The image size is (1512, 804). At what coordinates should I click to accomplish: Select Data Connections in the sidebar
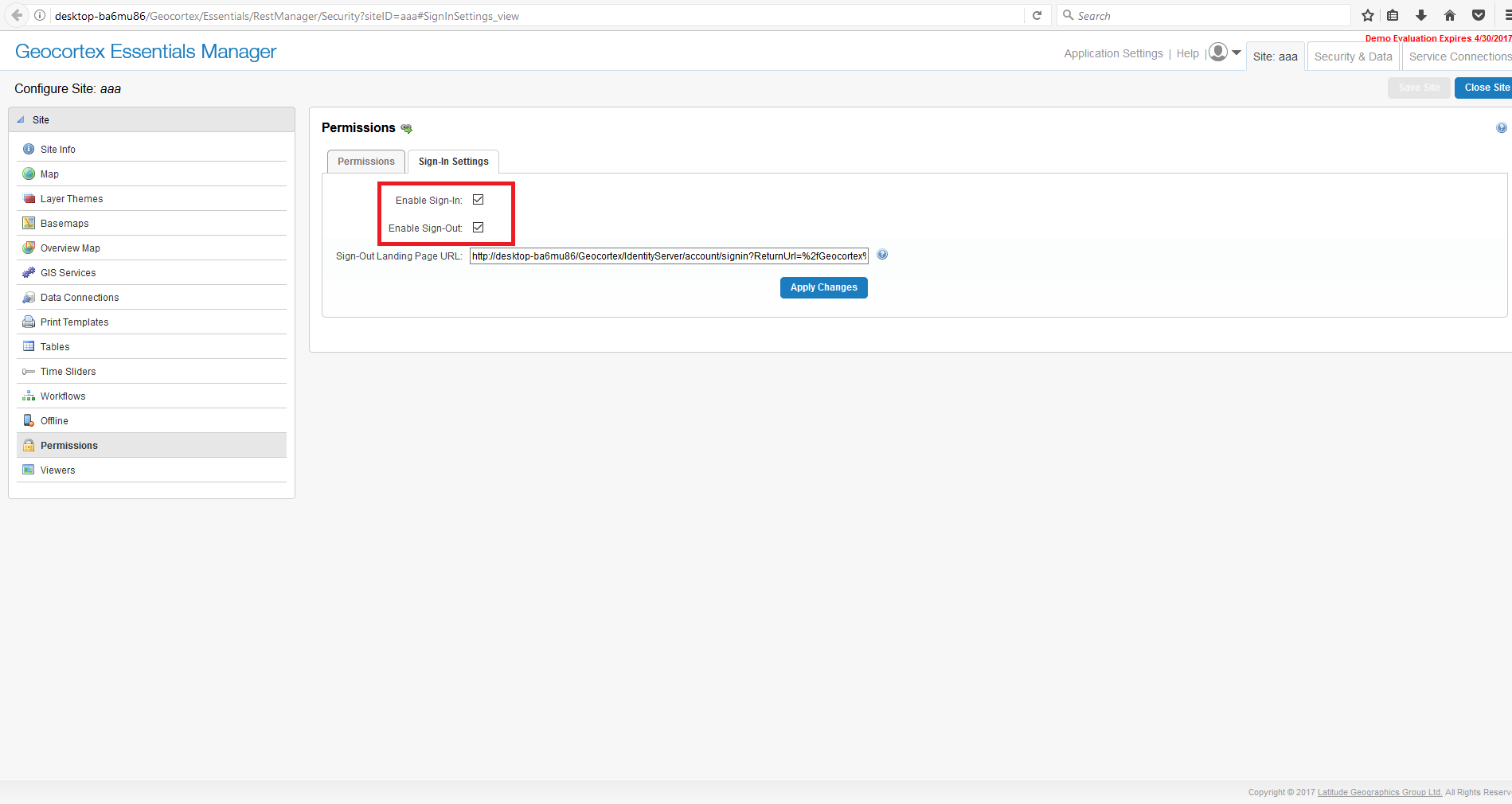tap(151, 297)
